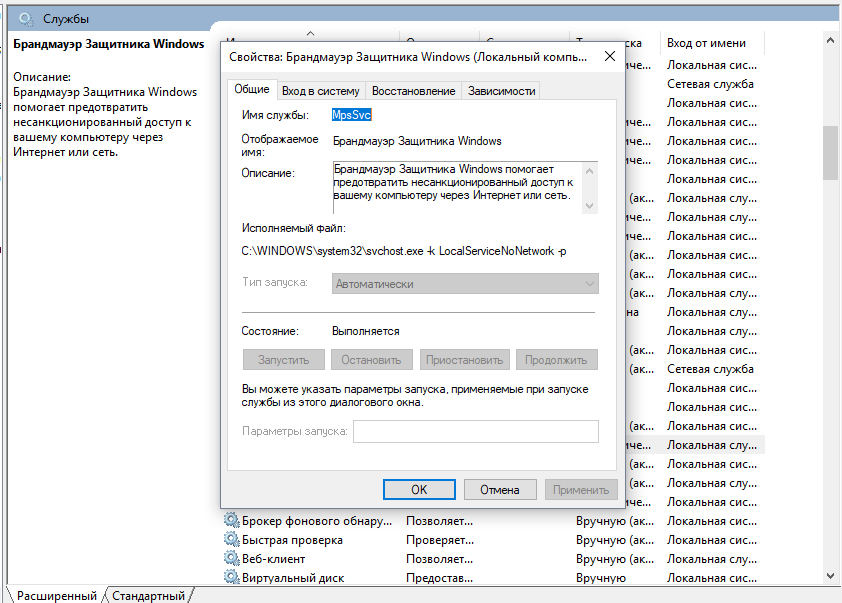Viewport: 842px width, 603px height.
Task: Click Локальная слу... logon of Веб-клиент row
Action: click(x=712, y=559)
